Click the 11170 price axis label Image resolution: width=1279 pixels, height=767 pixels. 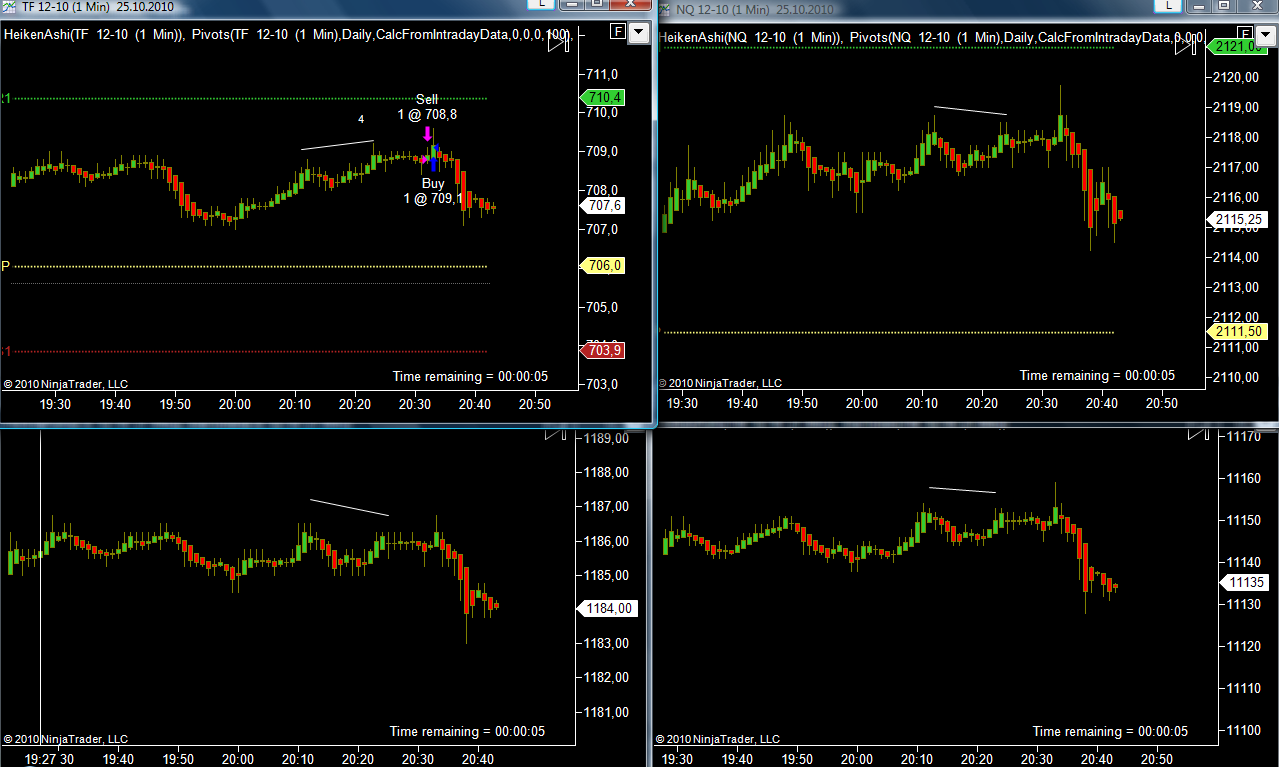coord(1246,437)
